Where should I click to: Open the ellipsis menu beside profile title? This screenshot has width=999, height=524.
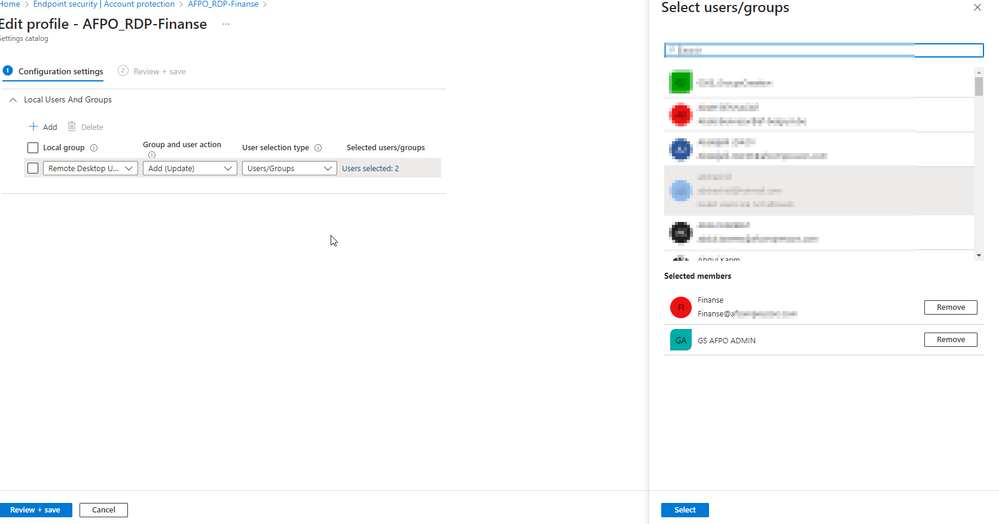pos(226,24)
